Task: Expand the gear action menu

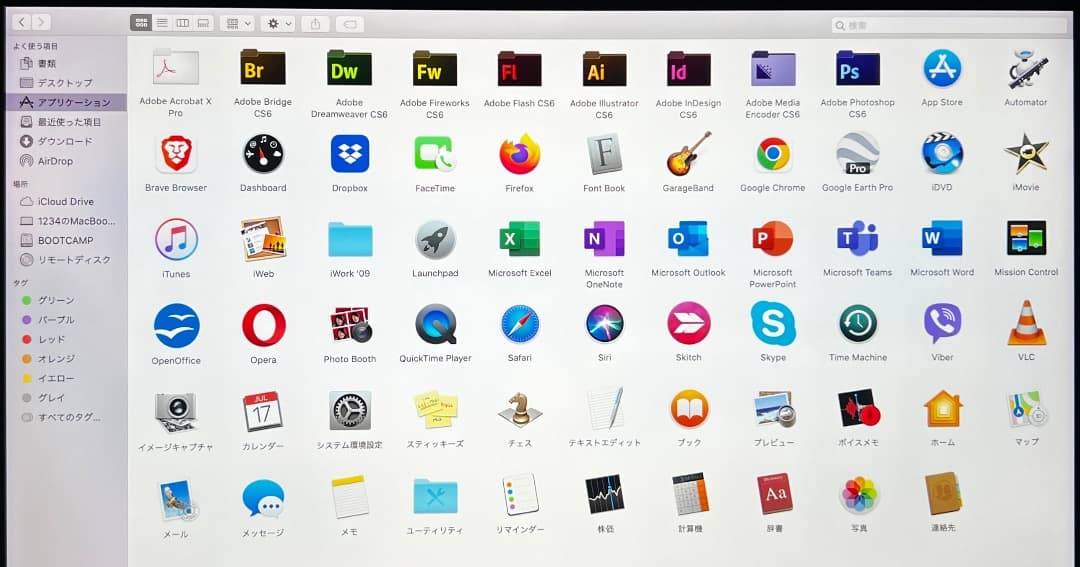Action: point(277,23)
